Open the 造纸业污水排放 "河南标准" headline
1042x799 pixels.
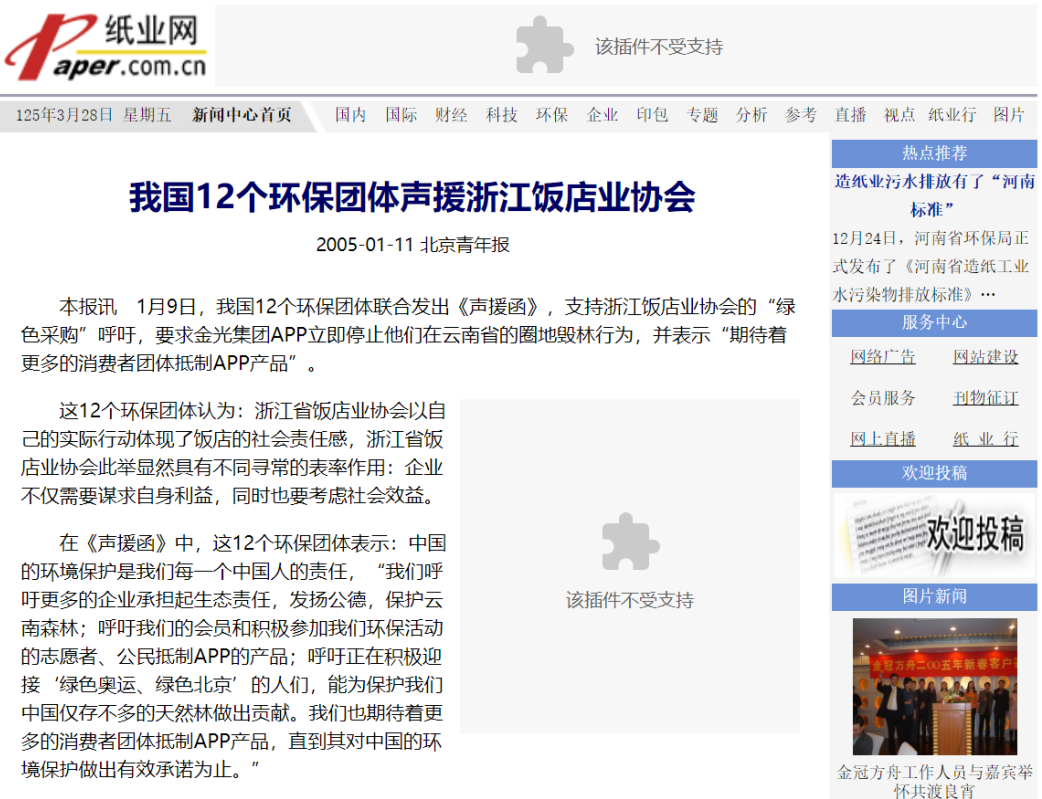tap(934, 195)
